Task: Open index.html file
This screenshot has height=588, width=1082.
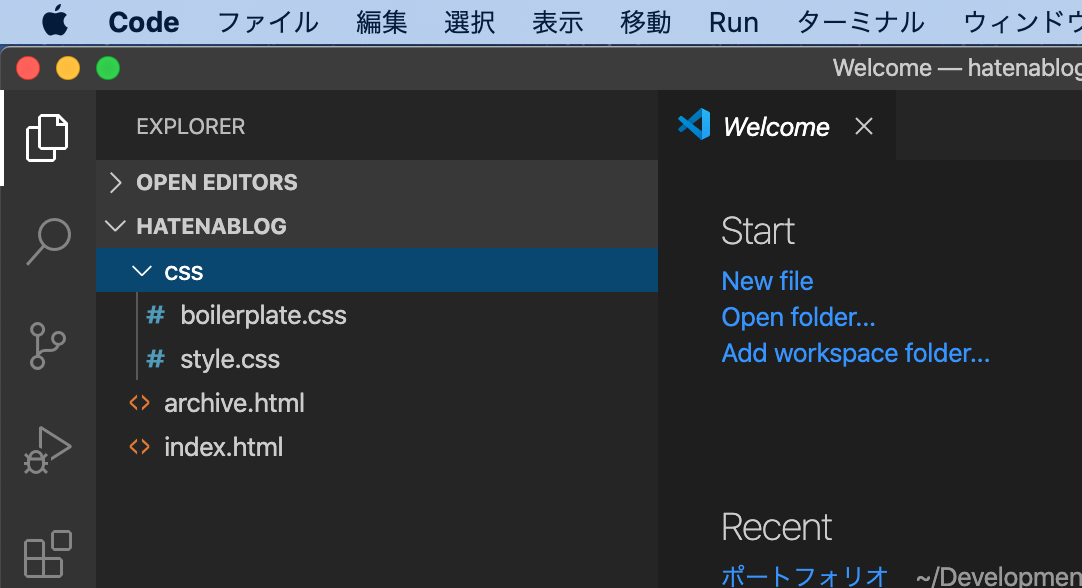Action: point(223,447)
